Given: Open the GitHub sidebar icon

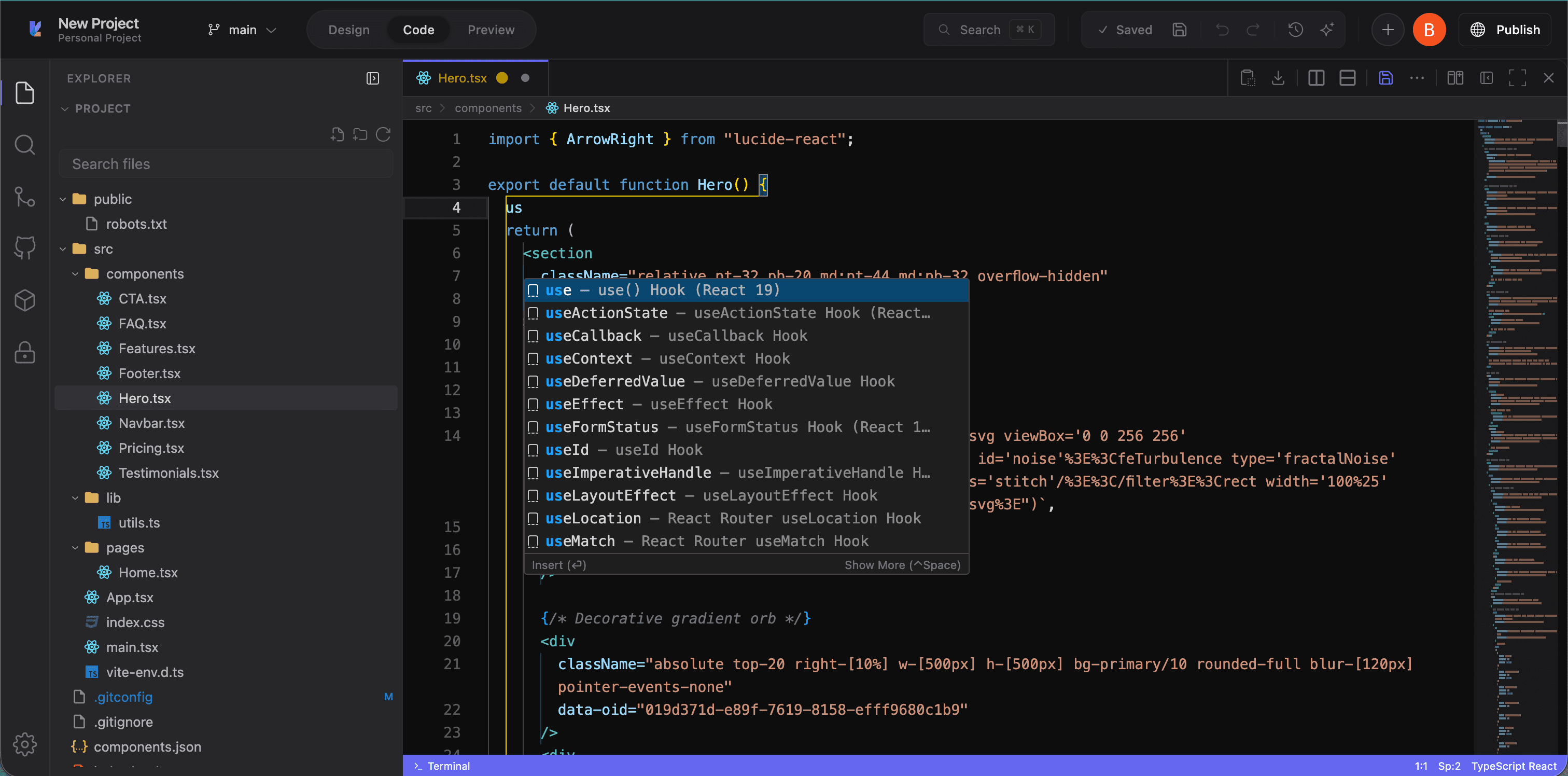Looking at the screenshot, I should point(24,248).
